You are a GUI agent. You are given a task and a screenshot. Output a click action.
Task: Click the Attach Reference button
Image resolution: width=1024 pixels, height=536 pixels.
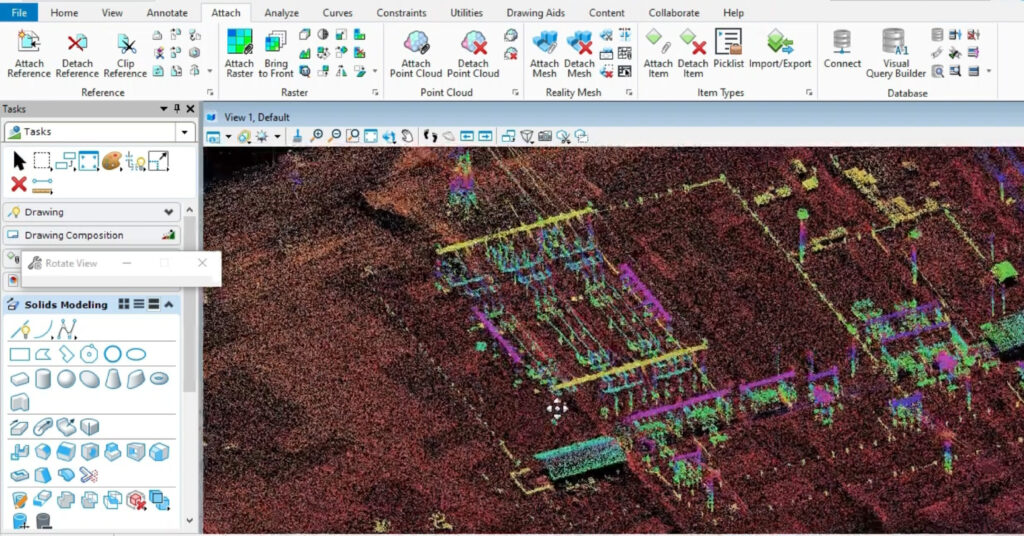pyautogui.click(x=29, y=55)
